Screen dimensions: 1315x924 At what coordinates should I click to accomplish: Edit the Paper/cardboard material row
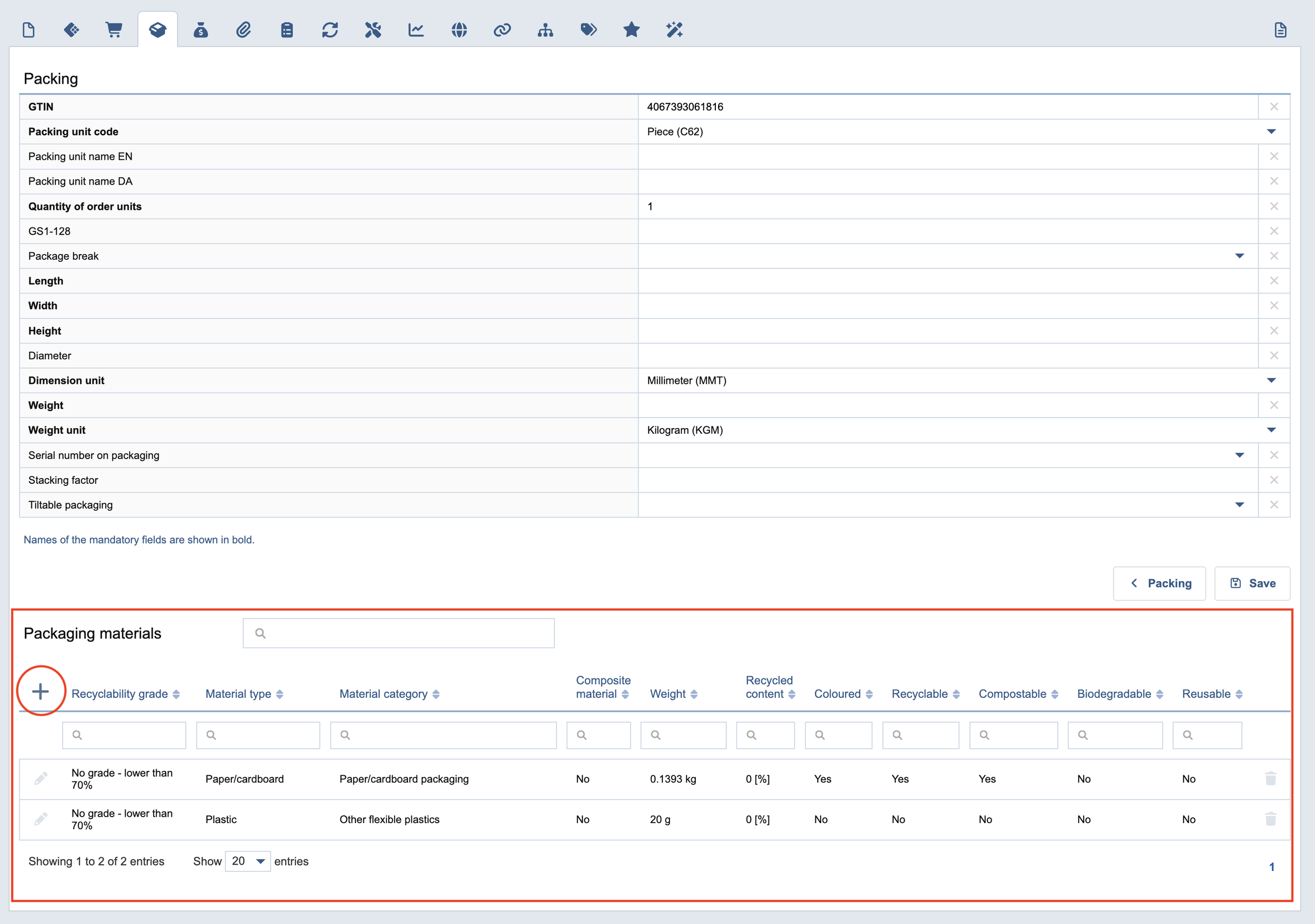(41, 778)
